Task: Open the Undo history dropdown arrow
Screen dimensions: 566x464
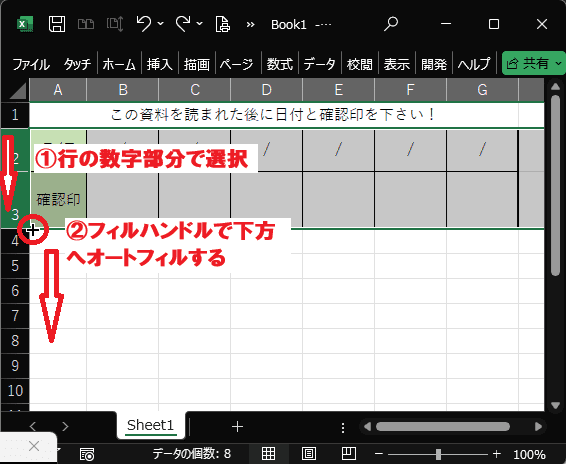Action: (161, 24)
